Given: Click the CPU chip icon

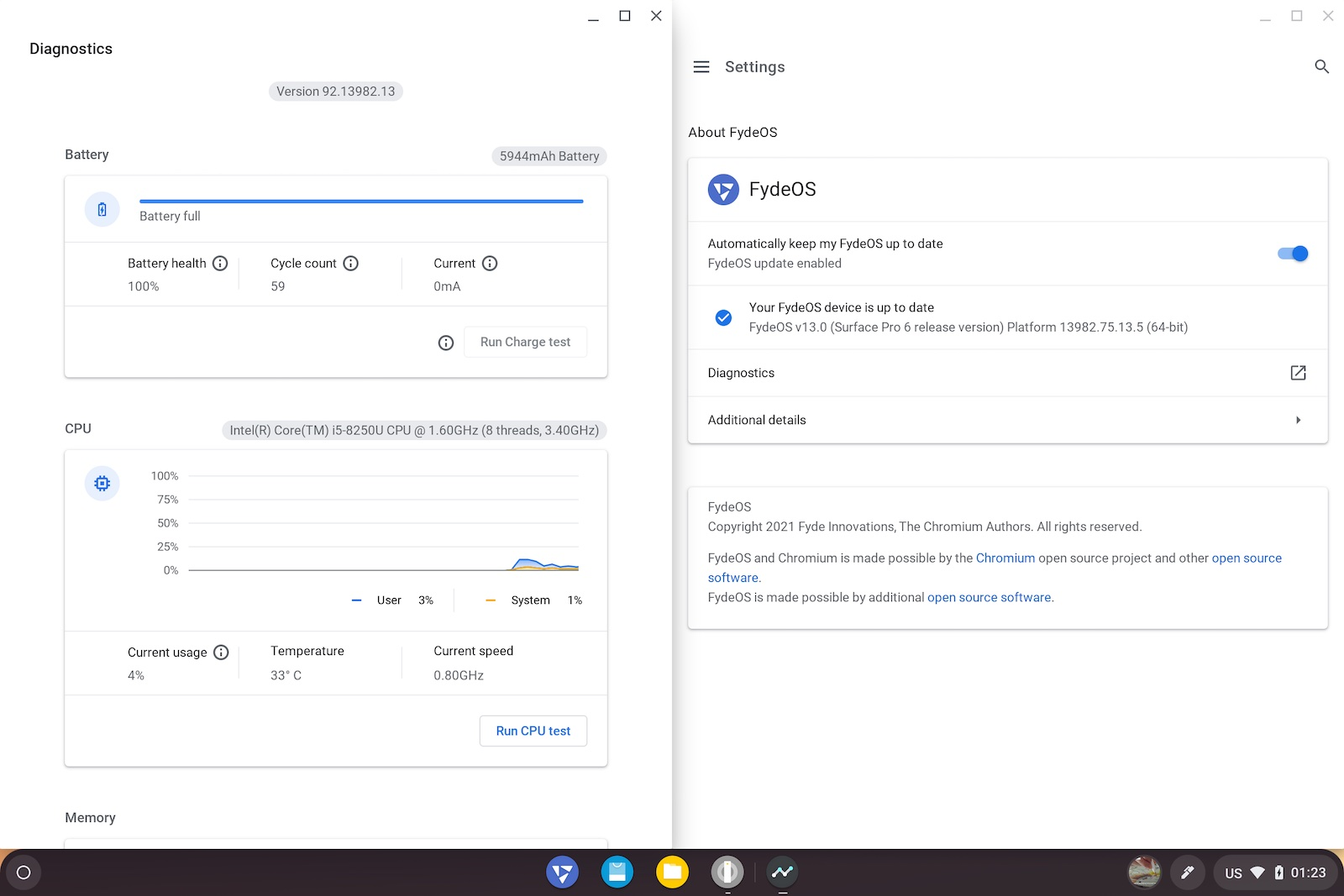Looking at the screenshot, I should (x=102, y=484).
